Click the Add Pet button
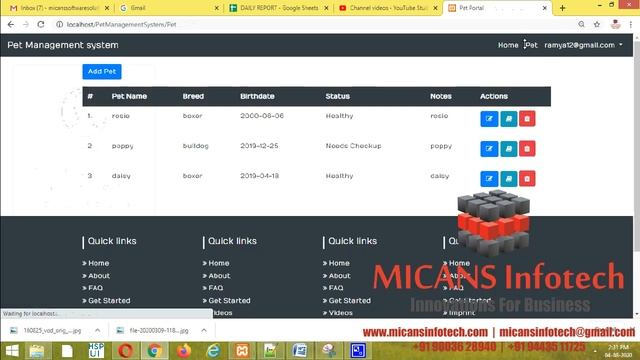The image size is (640, 360). (x=102, y=71)
